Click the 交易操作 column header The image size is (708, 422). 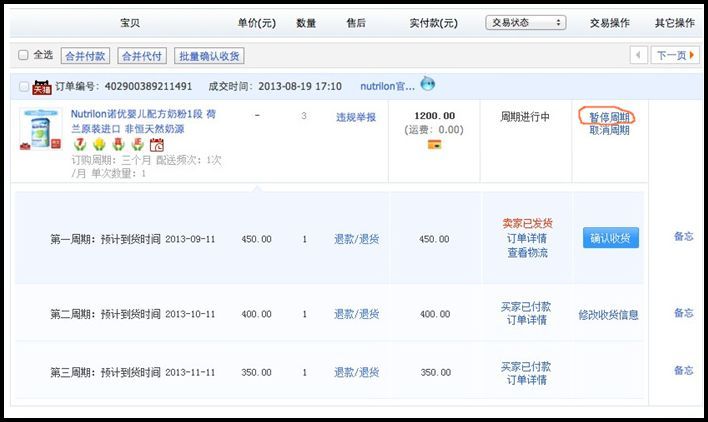[x=610, y=23]
